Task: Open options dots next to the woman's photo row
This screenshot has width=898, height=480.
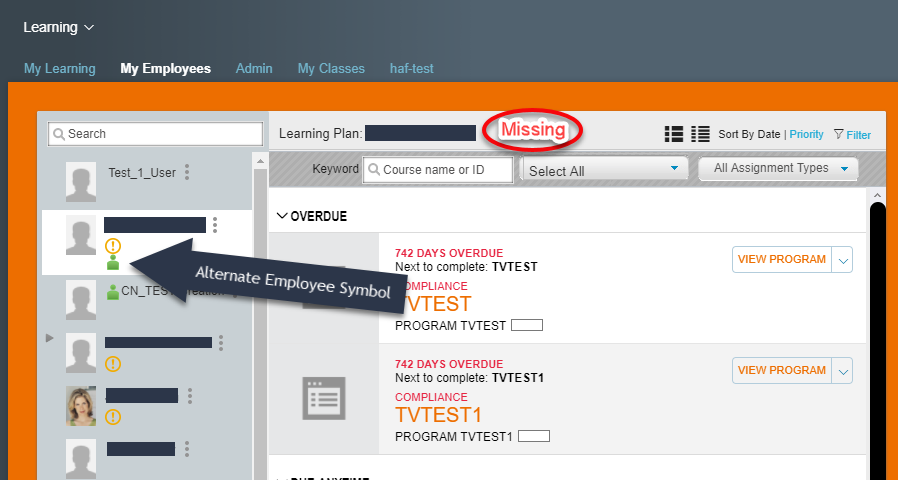Action: (x=190, y=396)
